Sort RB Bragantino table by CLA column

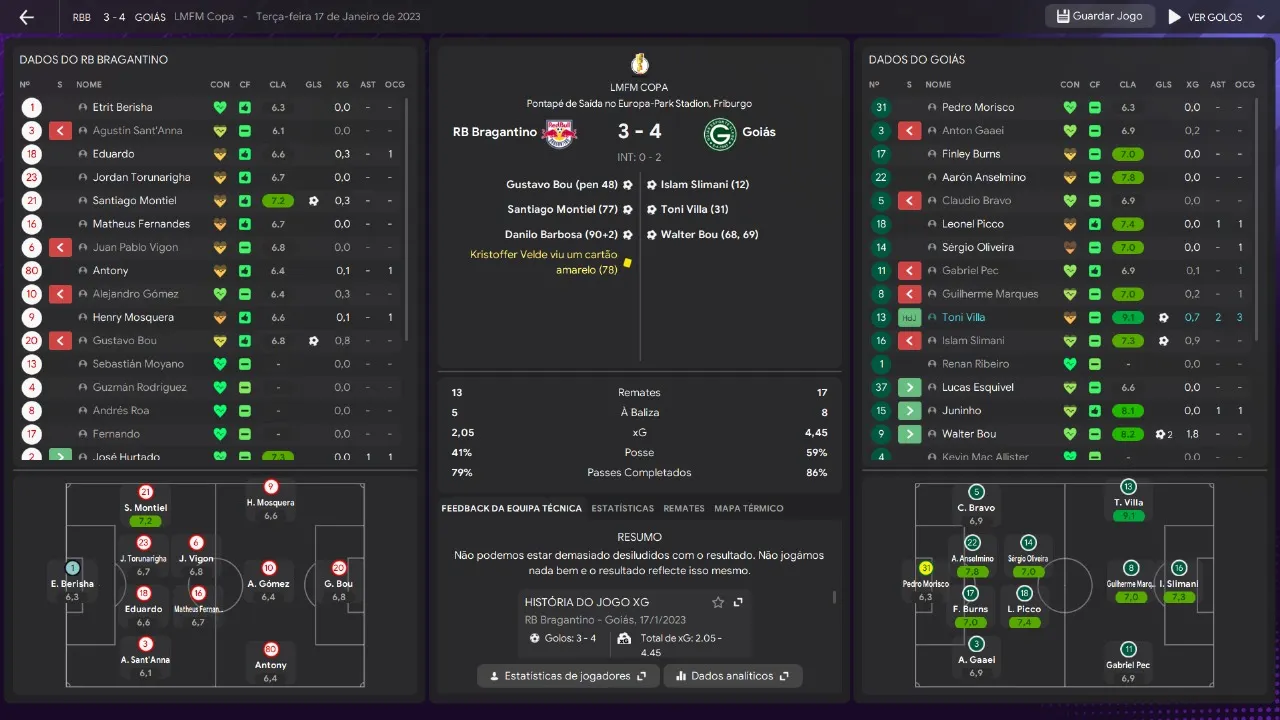[x=278, y=84]
